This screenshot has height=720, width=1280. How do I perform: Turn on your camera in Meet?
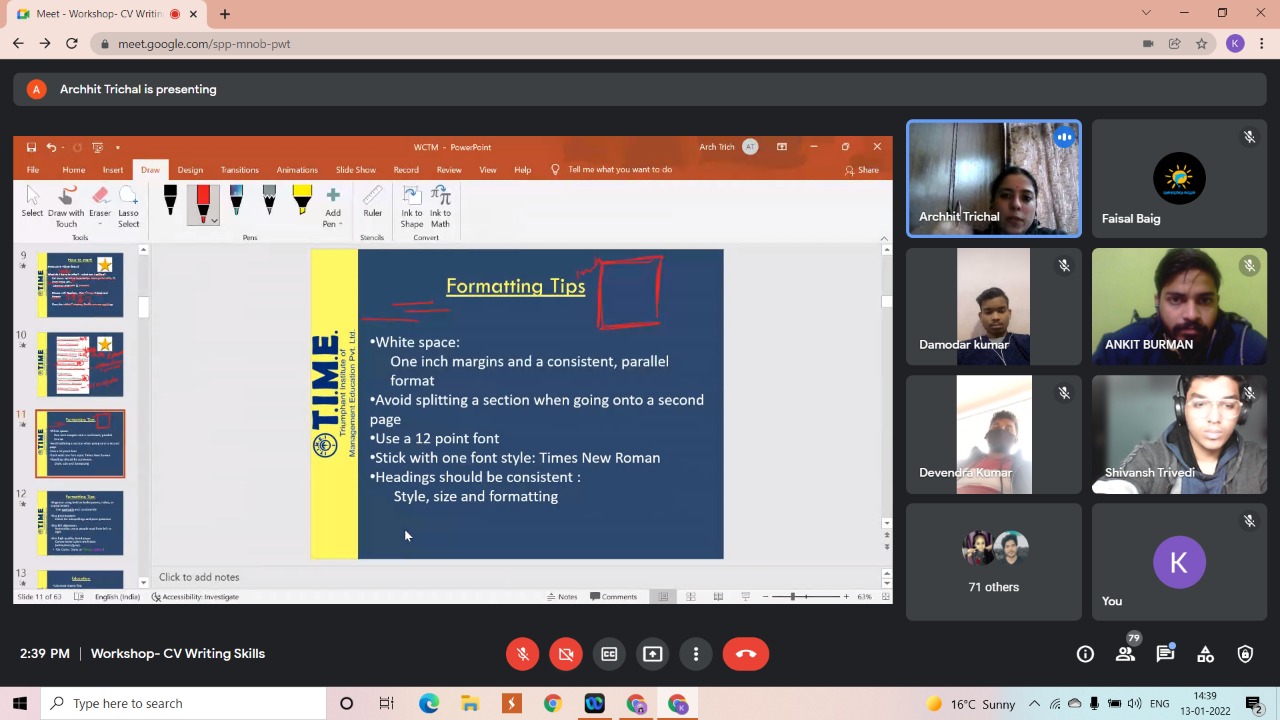[x=565, y=654]
